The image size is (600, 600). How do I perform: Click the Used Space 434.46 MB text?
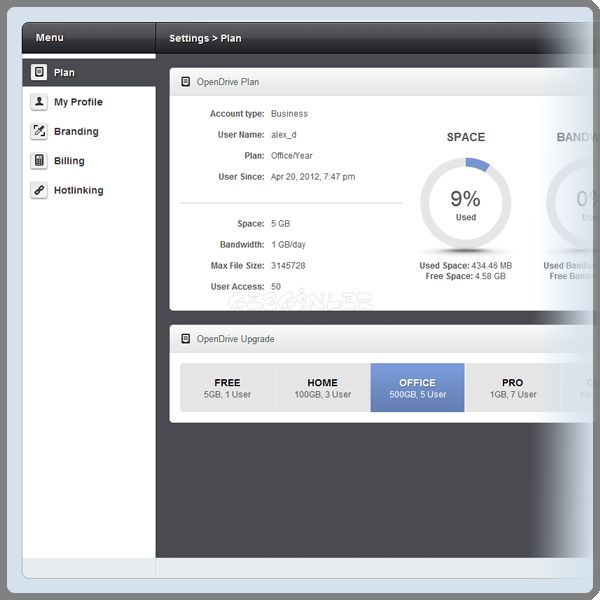pos(466,266)
